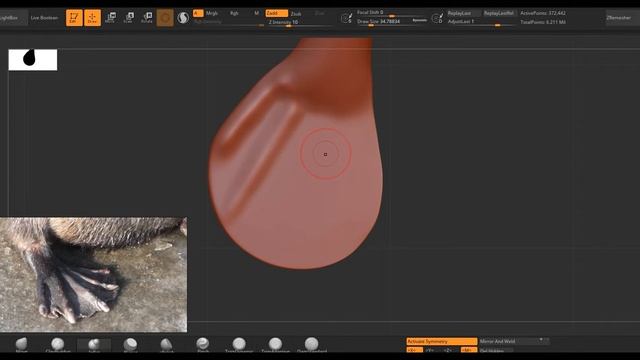Select the DamStandard brush
The height and width of the screenshot is (360, 640).
312,345
